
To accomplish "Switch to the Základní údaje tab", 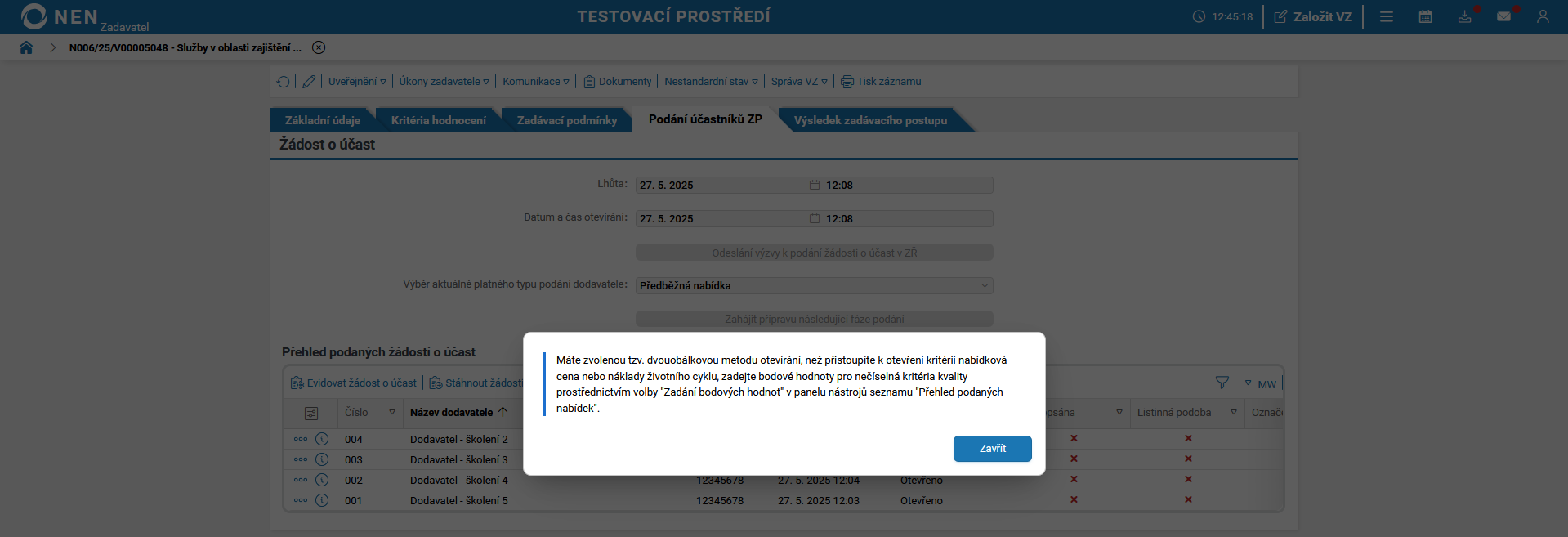I will click(322, 120).
